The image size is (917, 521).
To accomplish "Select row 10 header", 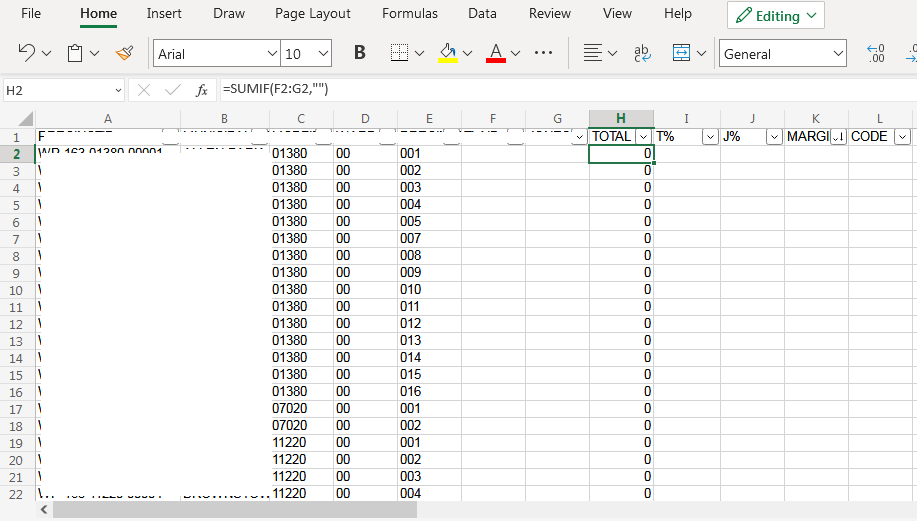I will [x=16, y=291].
